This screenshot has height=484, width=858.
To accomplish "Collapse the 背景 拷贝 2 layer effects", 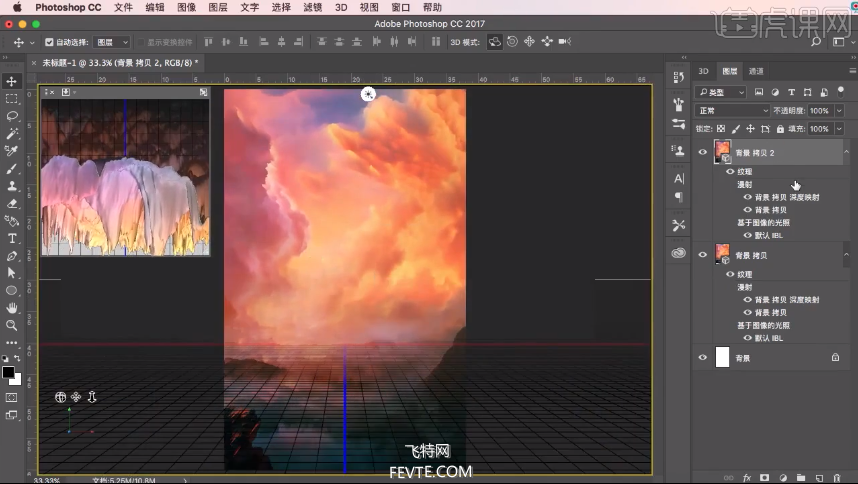I will click(x=847, y=152).
